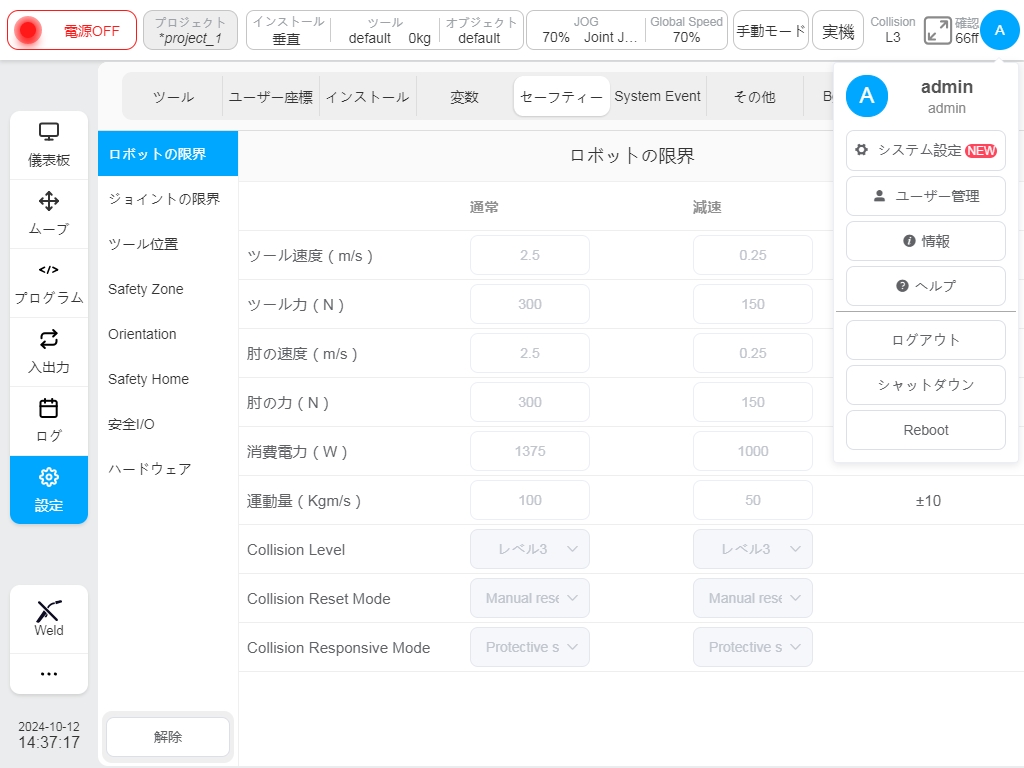
Task: Click the blue A avatar in top bar
Action: coord(999,30)
